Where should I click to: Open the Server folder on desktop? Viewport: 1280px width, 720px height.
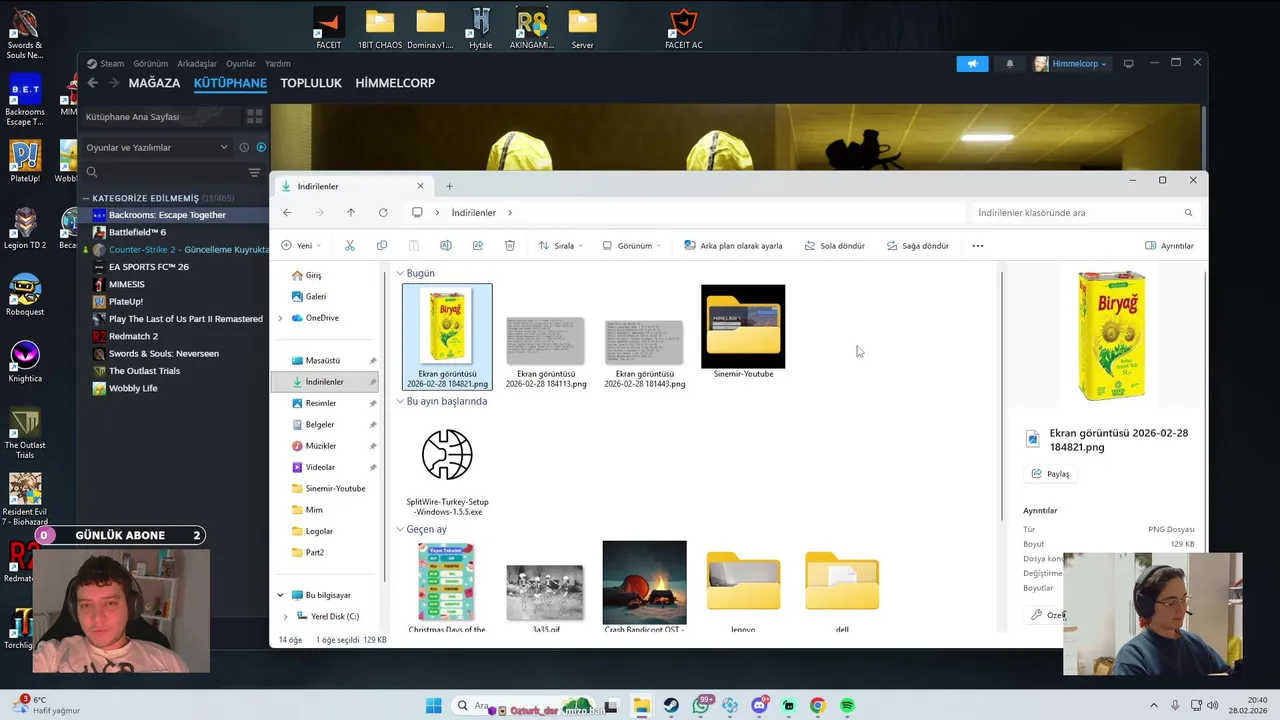[582, 29]
